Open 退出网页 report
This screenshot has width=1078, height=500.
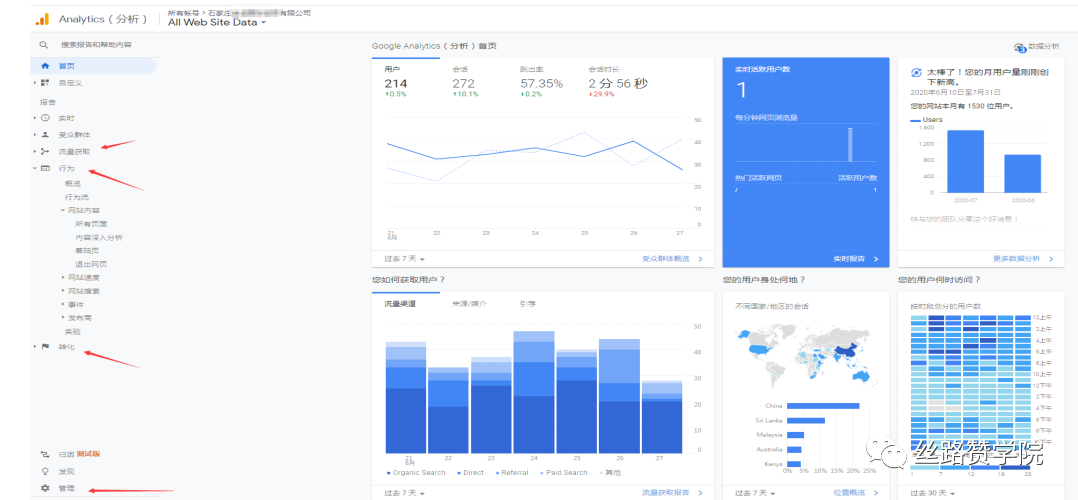91,264
